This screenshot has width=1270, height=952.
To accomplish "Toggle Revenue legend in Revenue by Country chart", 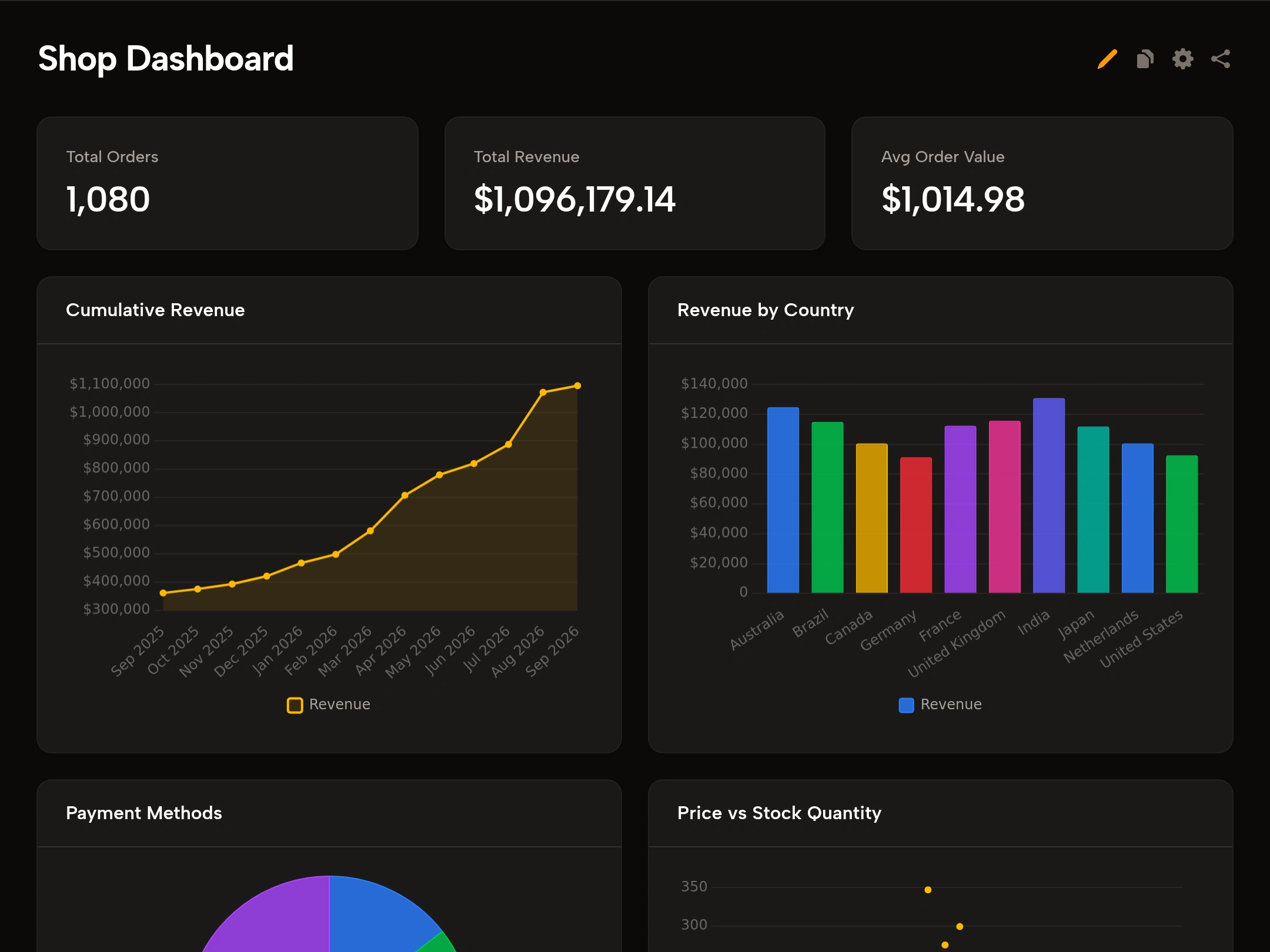I will tap(940, 705).
